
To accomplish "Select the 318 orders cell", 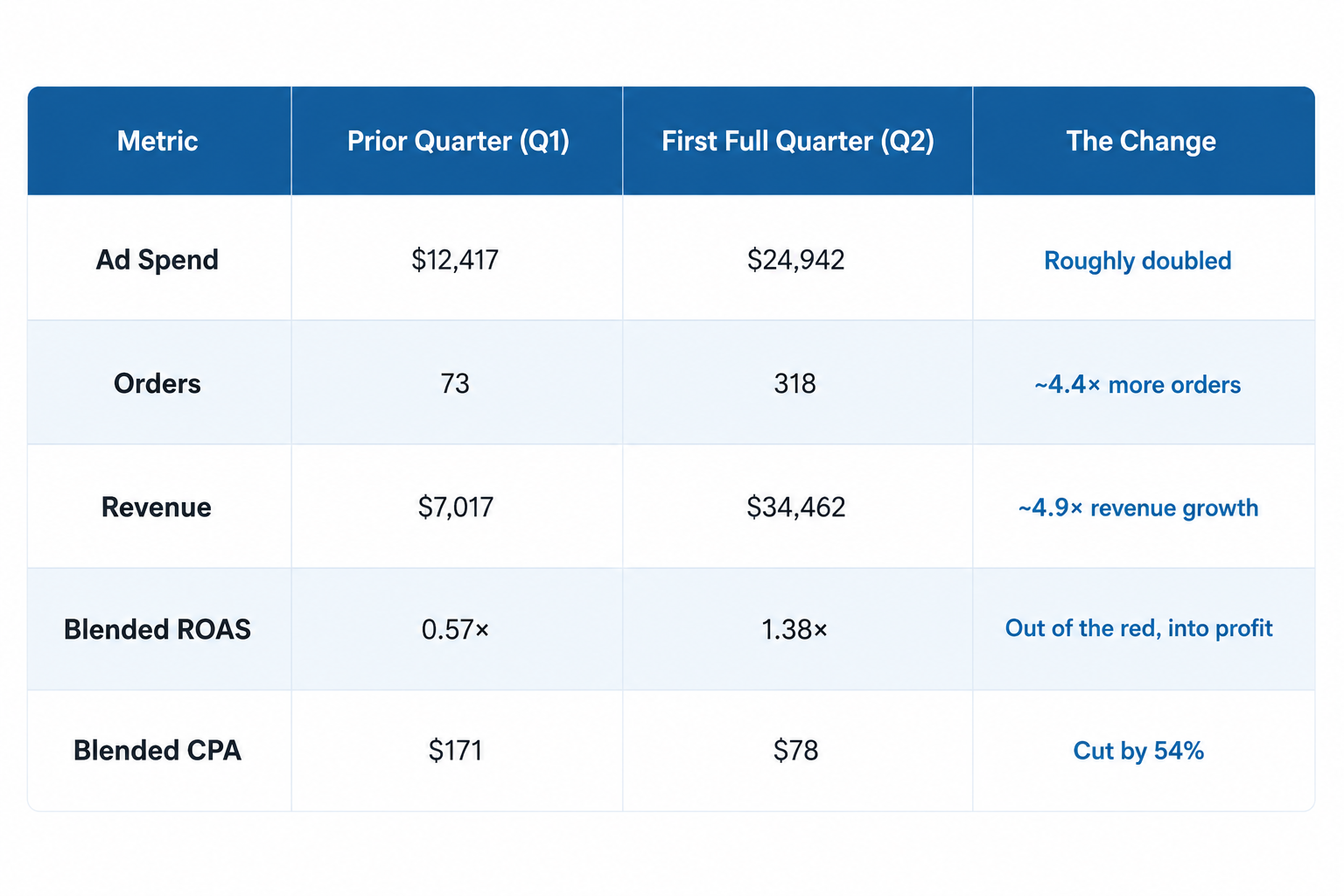I will pos(795,383).
